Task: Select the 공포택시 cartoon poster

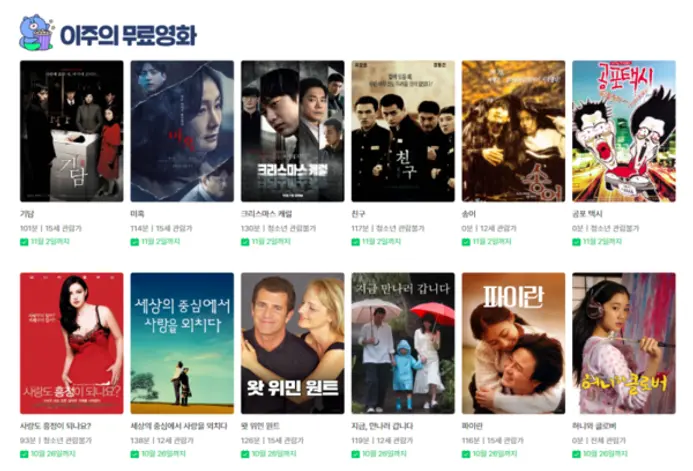Action: click(624, 131)
